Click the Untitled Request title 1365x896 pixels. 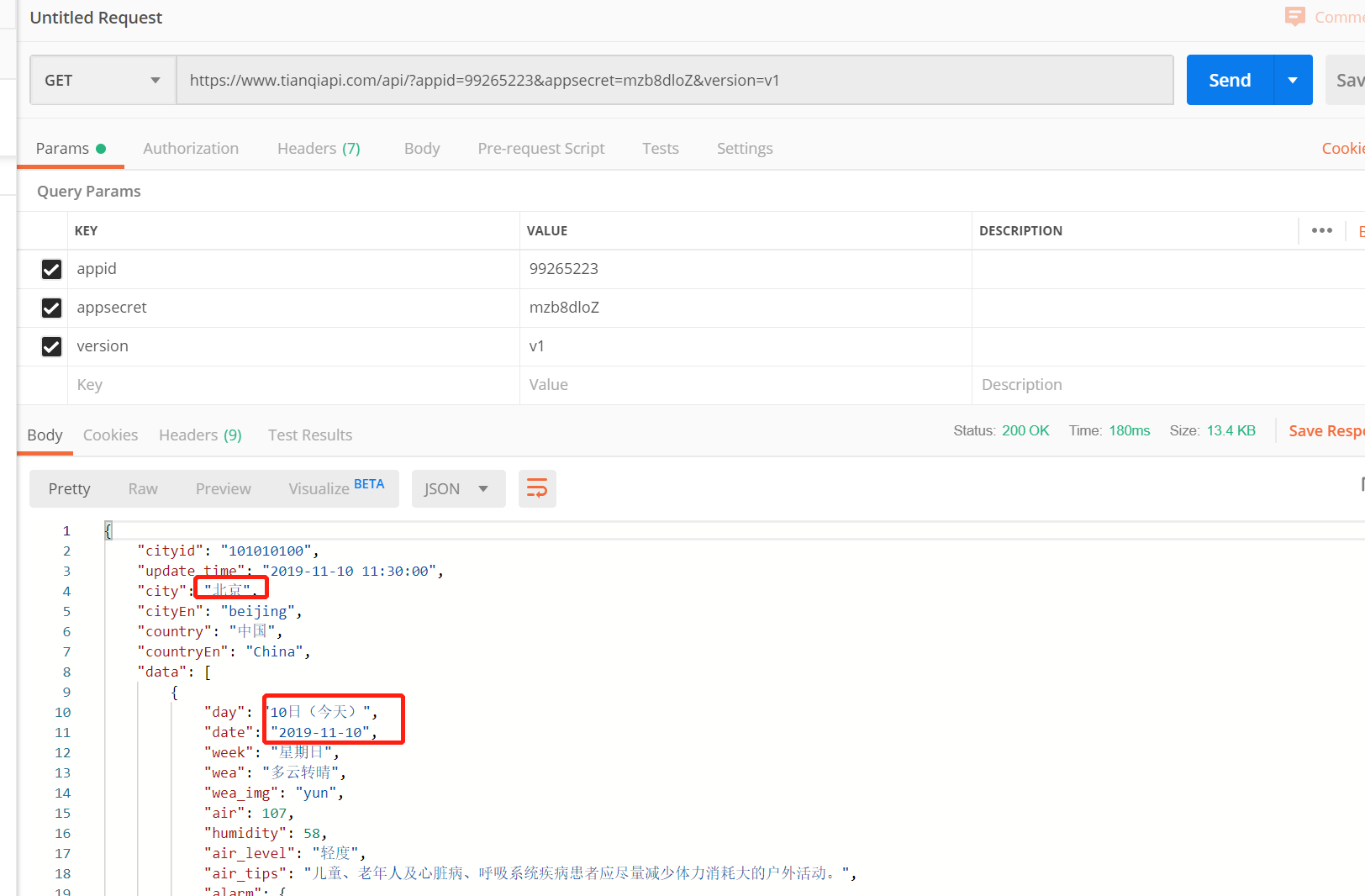[x=96, y=18]
